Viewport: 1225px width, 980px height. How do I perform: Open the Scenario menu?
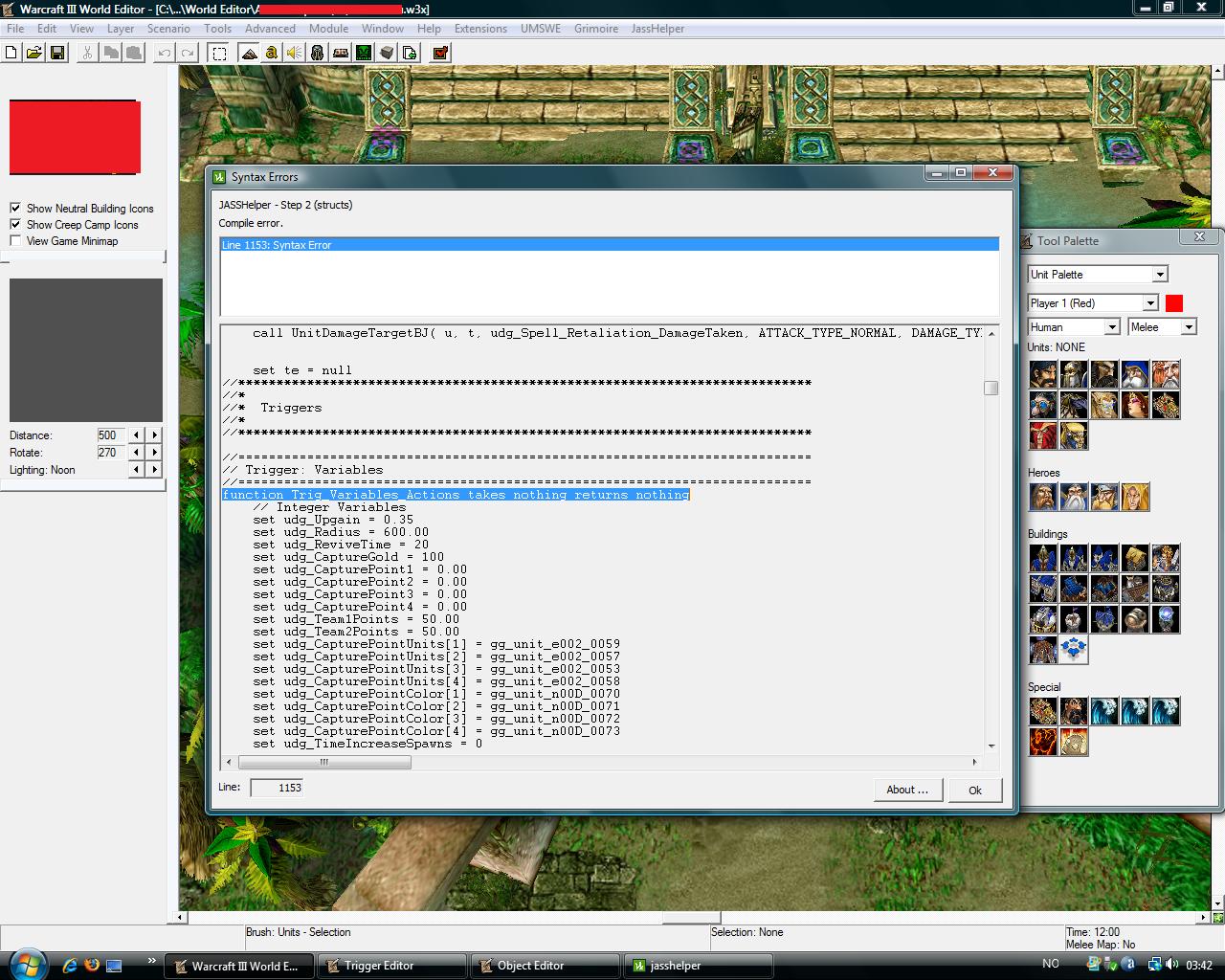[168, 29]
